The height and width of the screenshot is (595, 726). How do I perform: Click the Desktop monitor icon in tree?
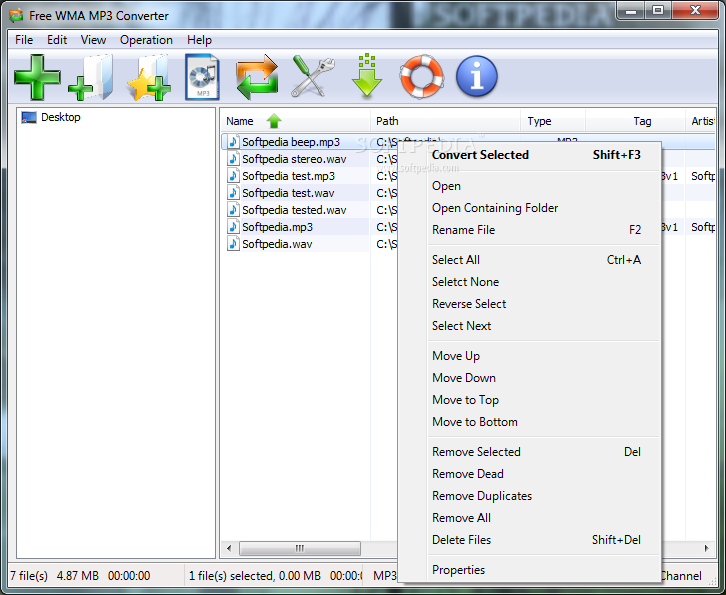tap(29, 118)
